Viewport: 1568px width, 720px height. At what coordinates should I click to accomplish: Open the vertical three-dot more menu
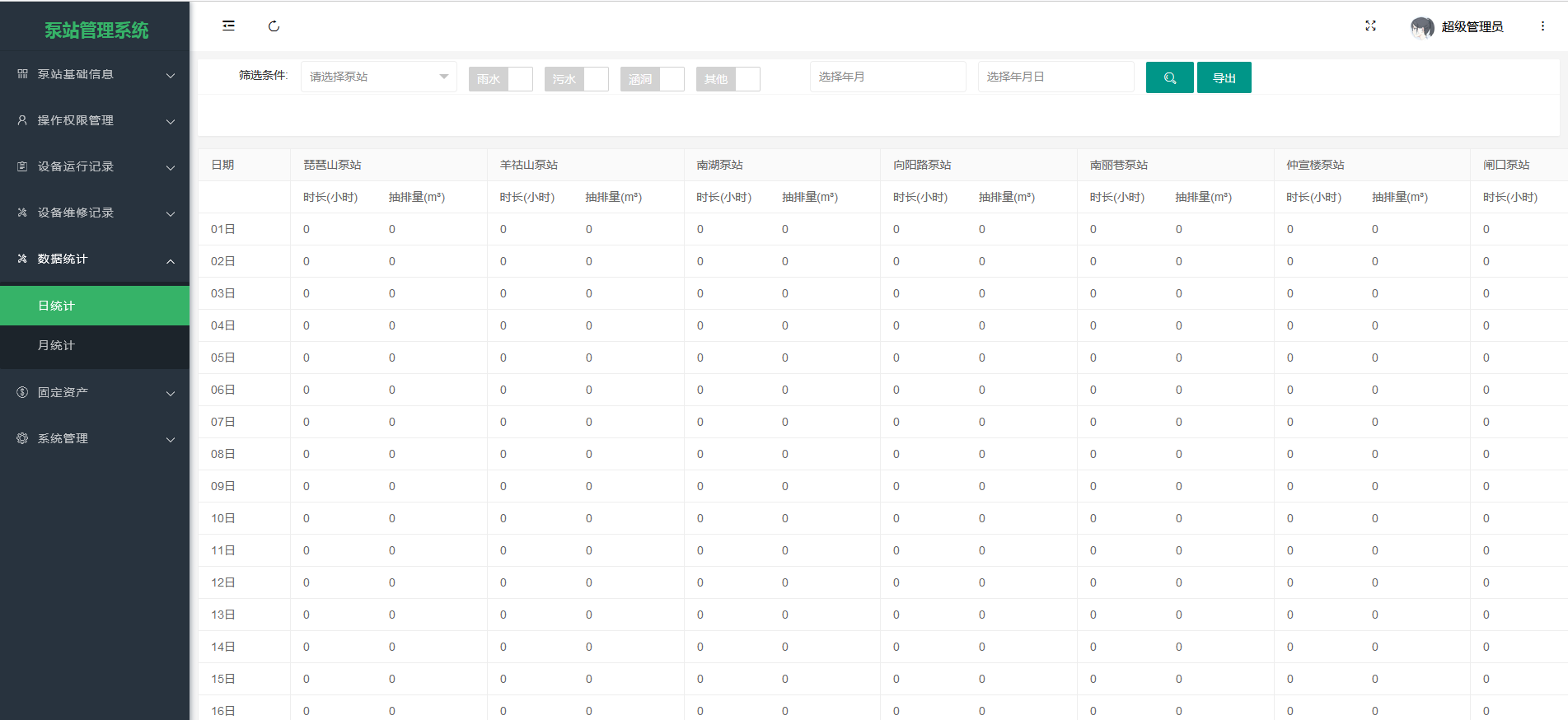click(x=1542, y=26)
